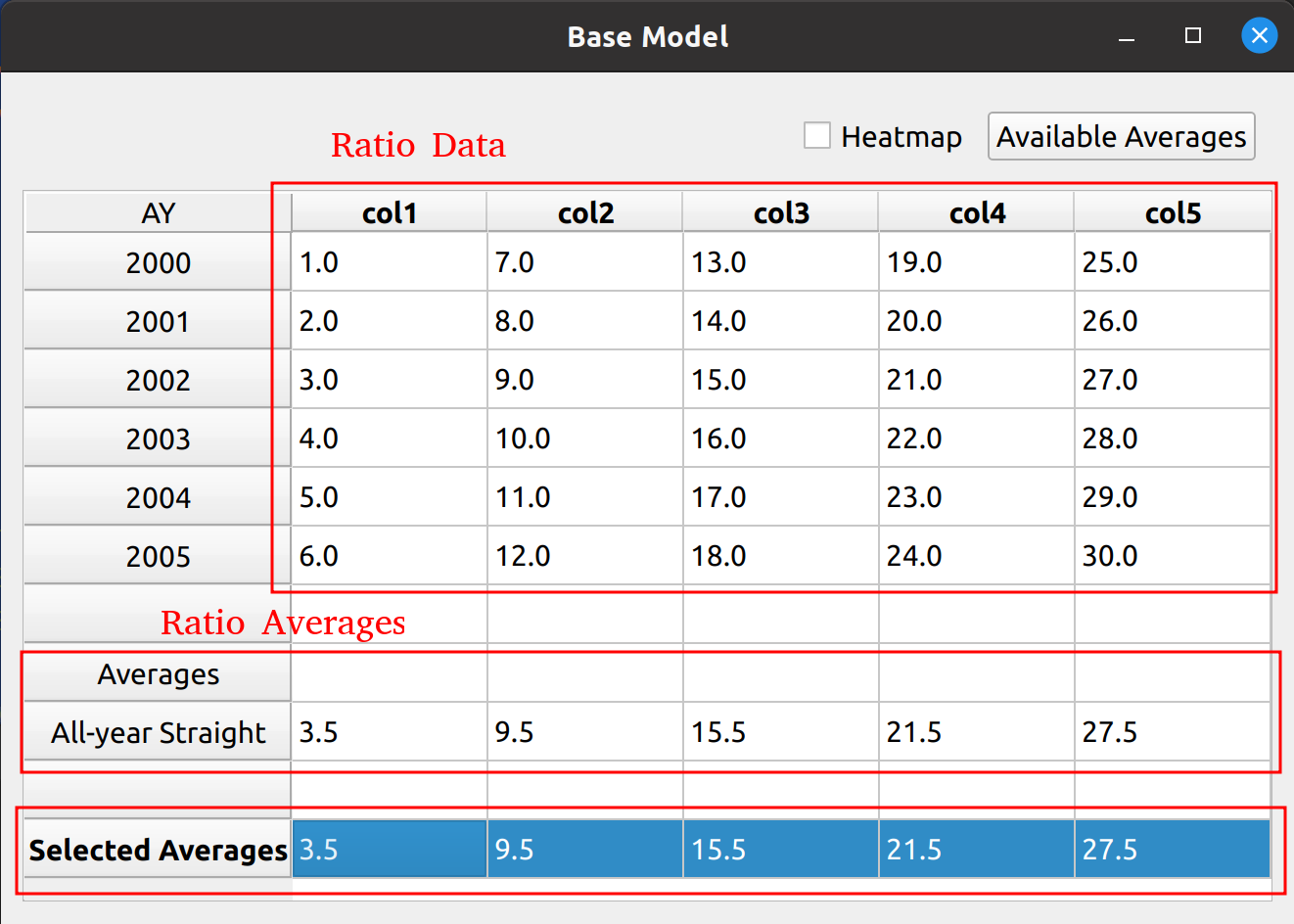
Task: Select the col3 column header
Action: pyautogui.click(x=780, y=212)
